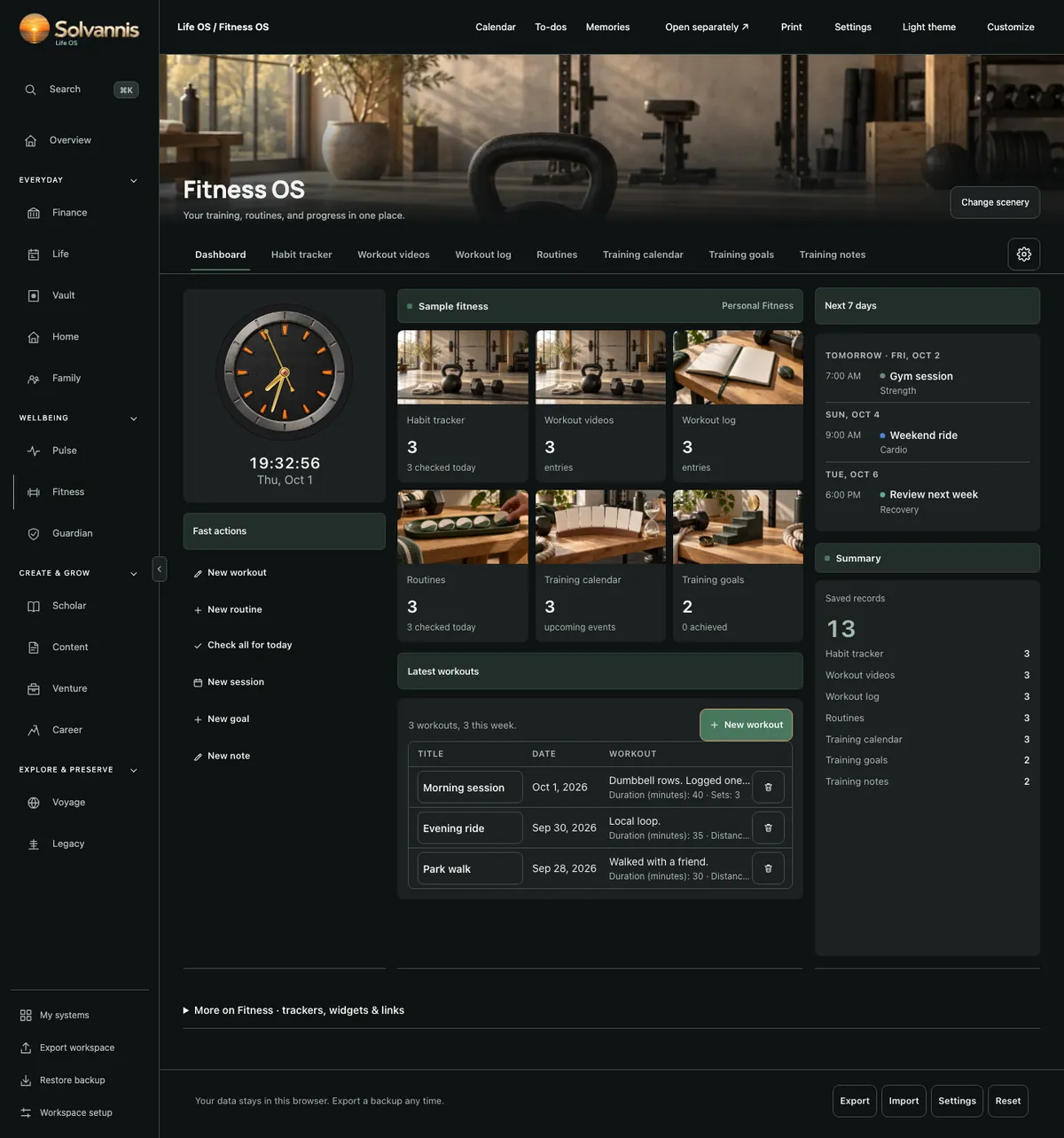Go to the Training calendar tab
This screenshot has height=1138, width=1064.
[x=643, y=255]
